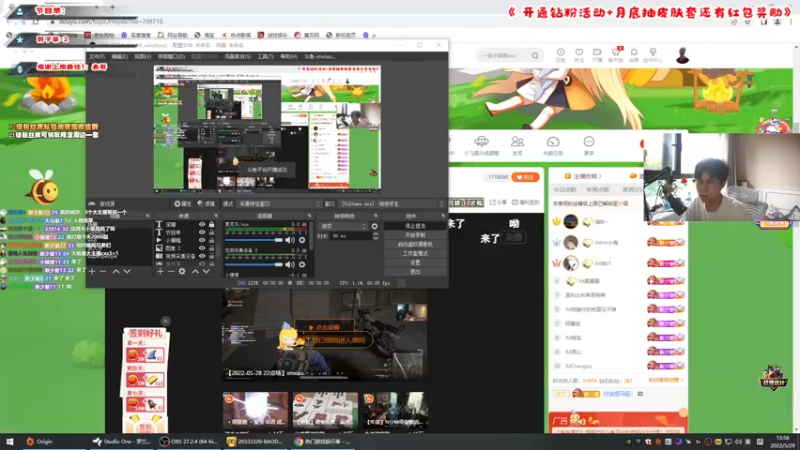Open source properties gear below sources list
The width and height of the screenshot is (800, 450).
coord(182,271)
